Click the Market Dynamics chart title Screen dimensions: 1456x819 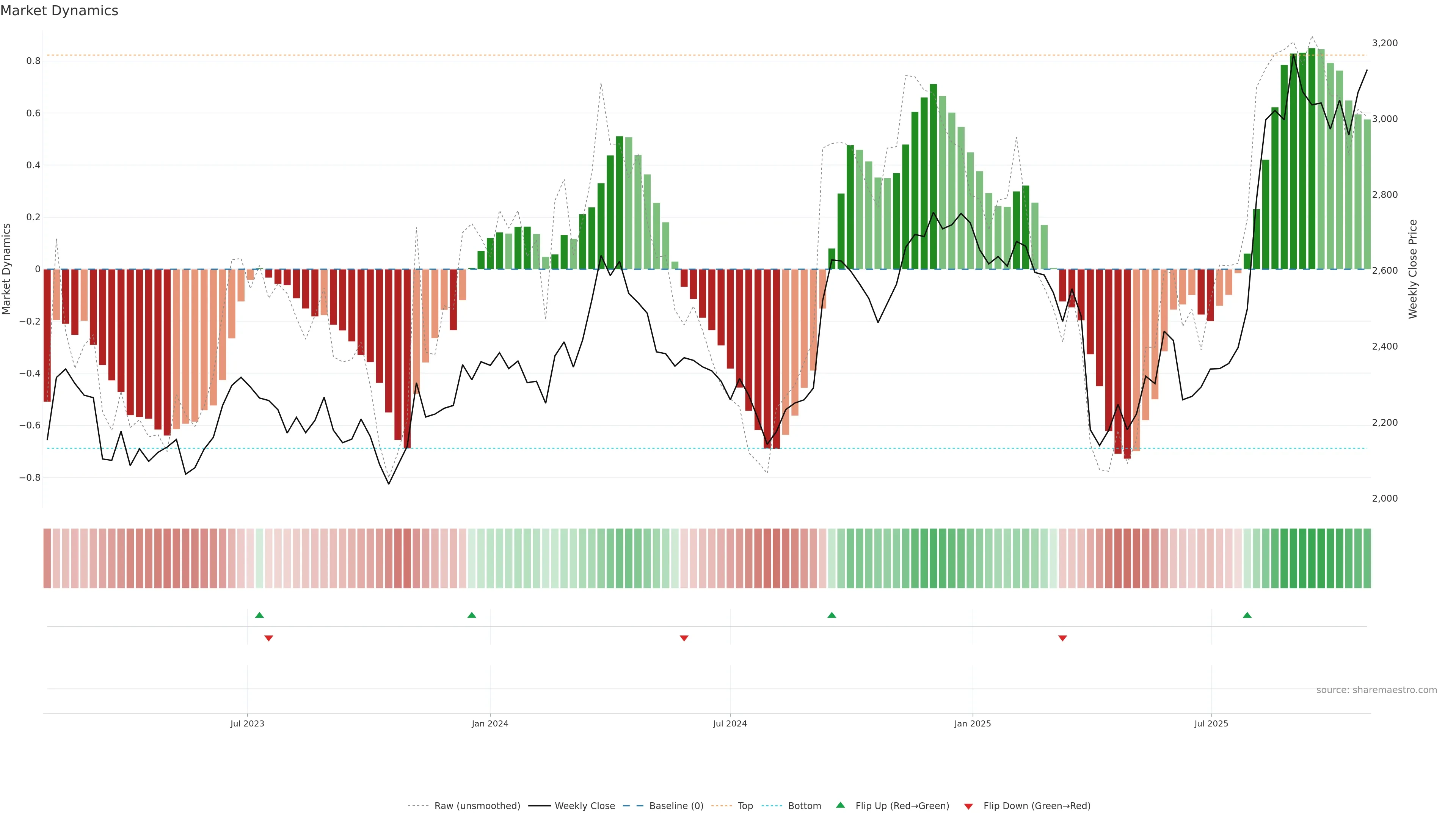click(60, 11)
